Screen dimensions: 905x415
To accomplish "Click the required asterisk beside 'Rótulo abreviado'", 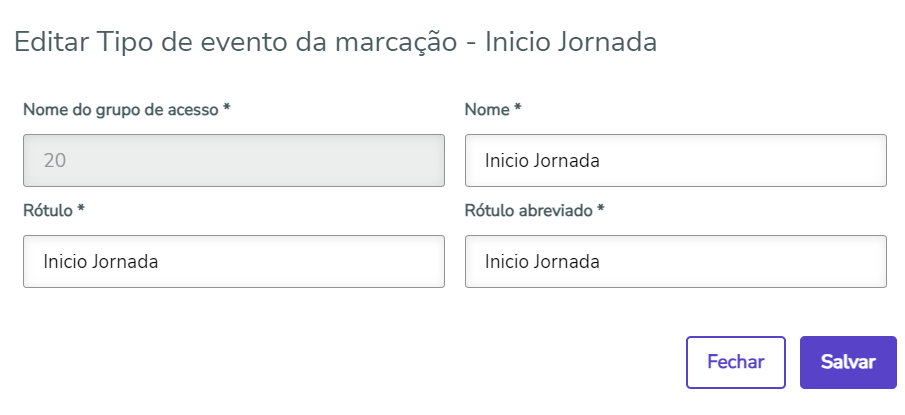I will pos(601,209).
